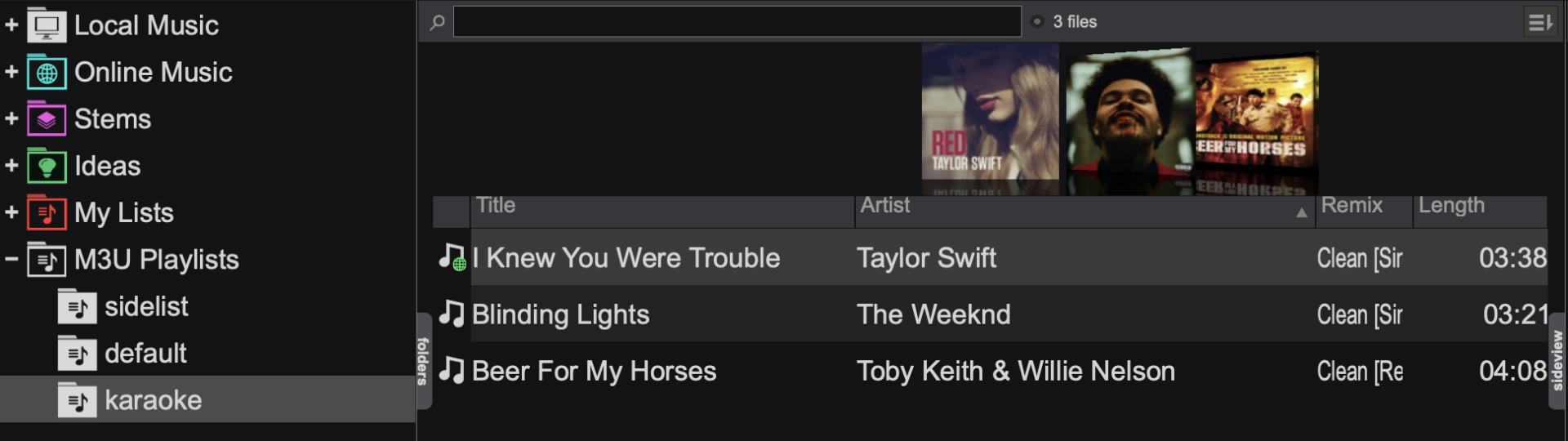
Task: Expand the Local Music tree node
Action: [11, 25]
